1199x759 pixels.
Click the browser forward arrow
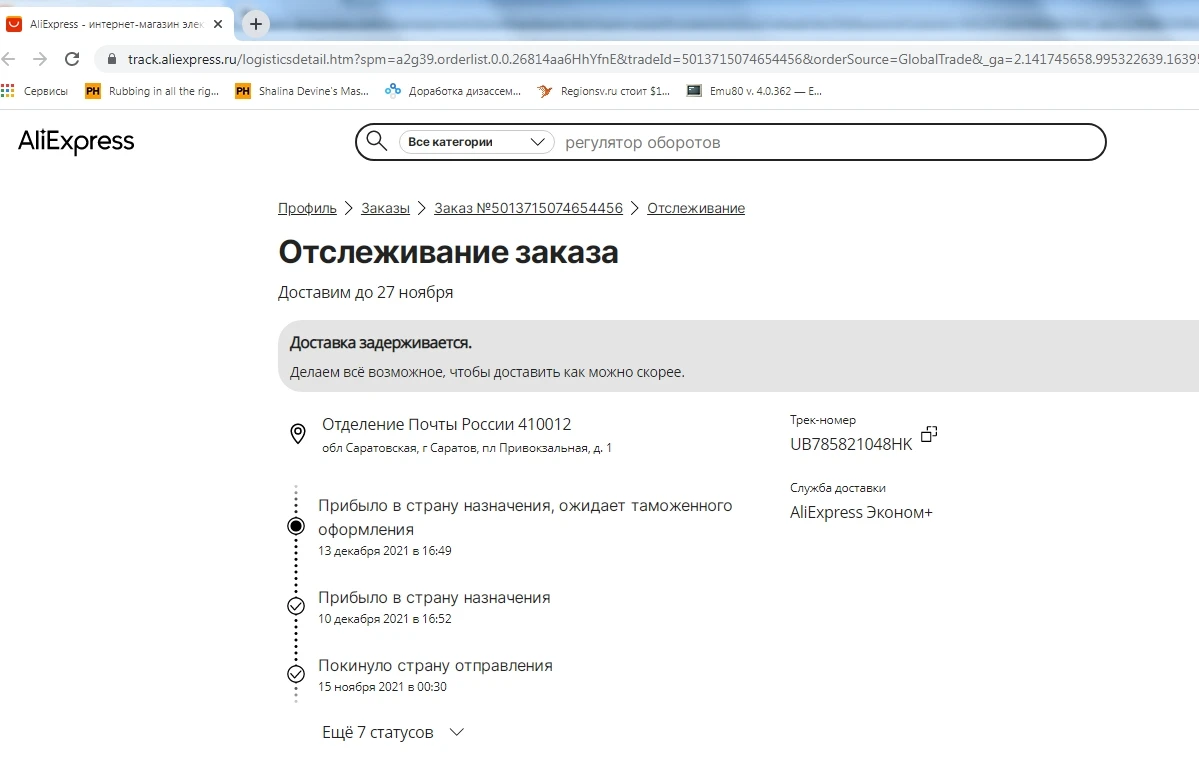[40, 59]
